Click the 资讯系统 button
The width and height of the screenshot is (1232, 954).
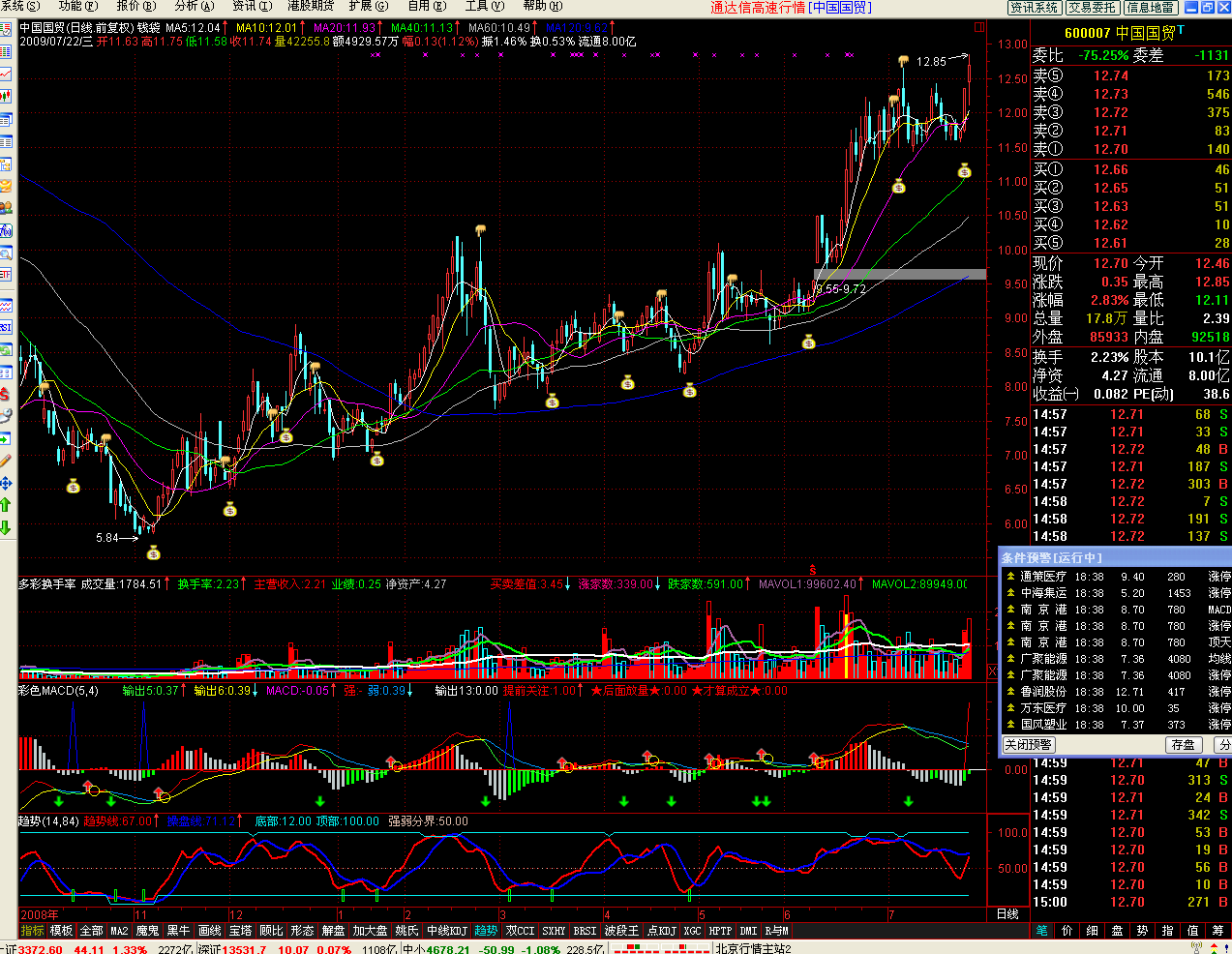pyautogui.click(x=1035, y=7)
